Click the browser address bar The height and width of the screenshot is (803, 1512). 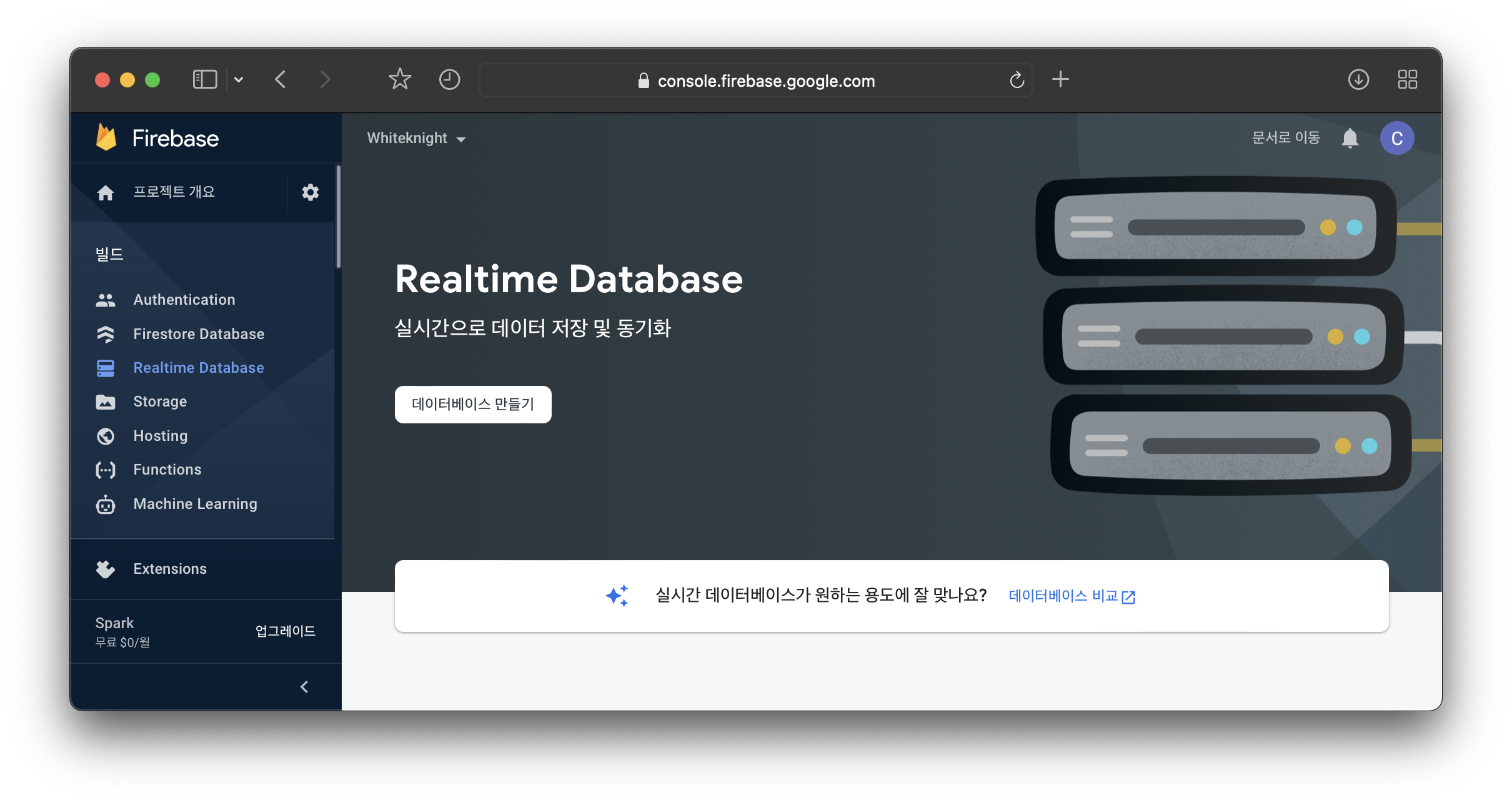[755, 80]
